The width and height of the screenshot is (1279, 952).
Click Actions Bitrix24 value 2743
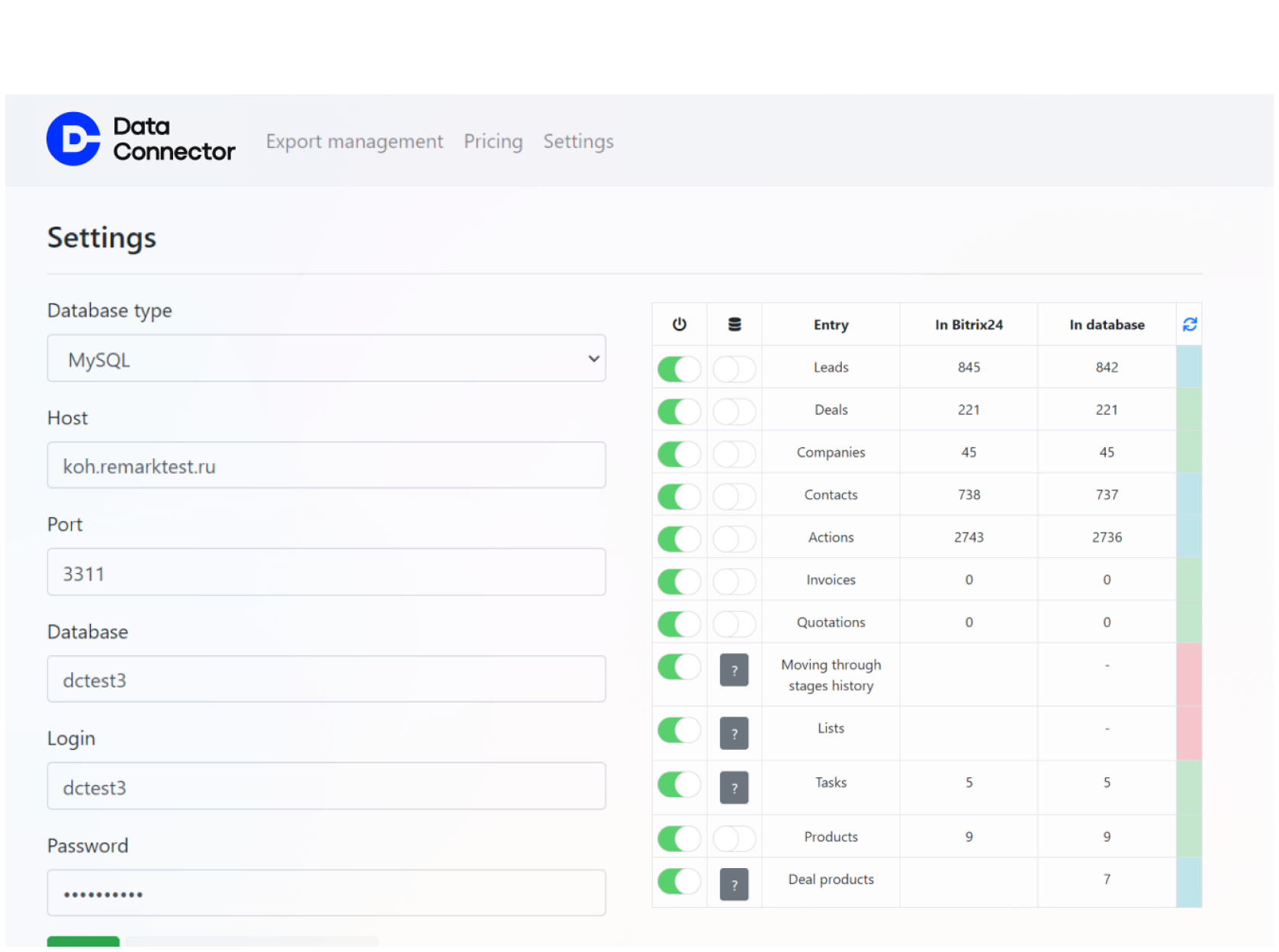coord(969,538)
